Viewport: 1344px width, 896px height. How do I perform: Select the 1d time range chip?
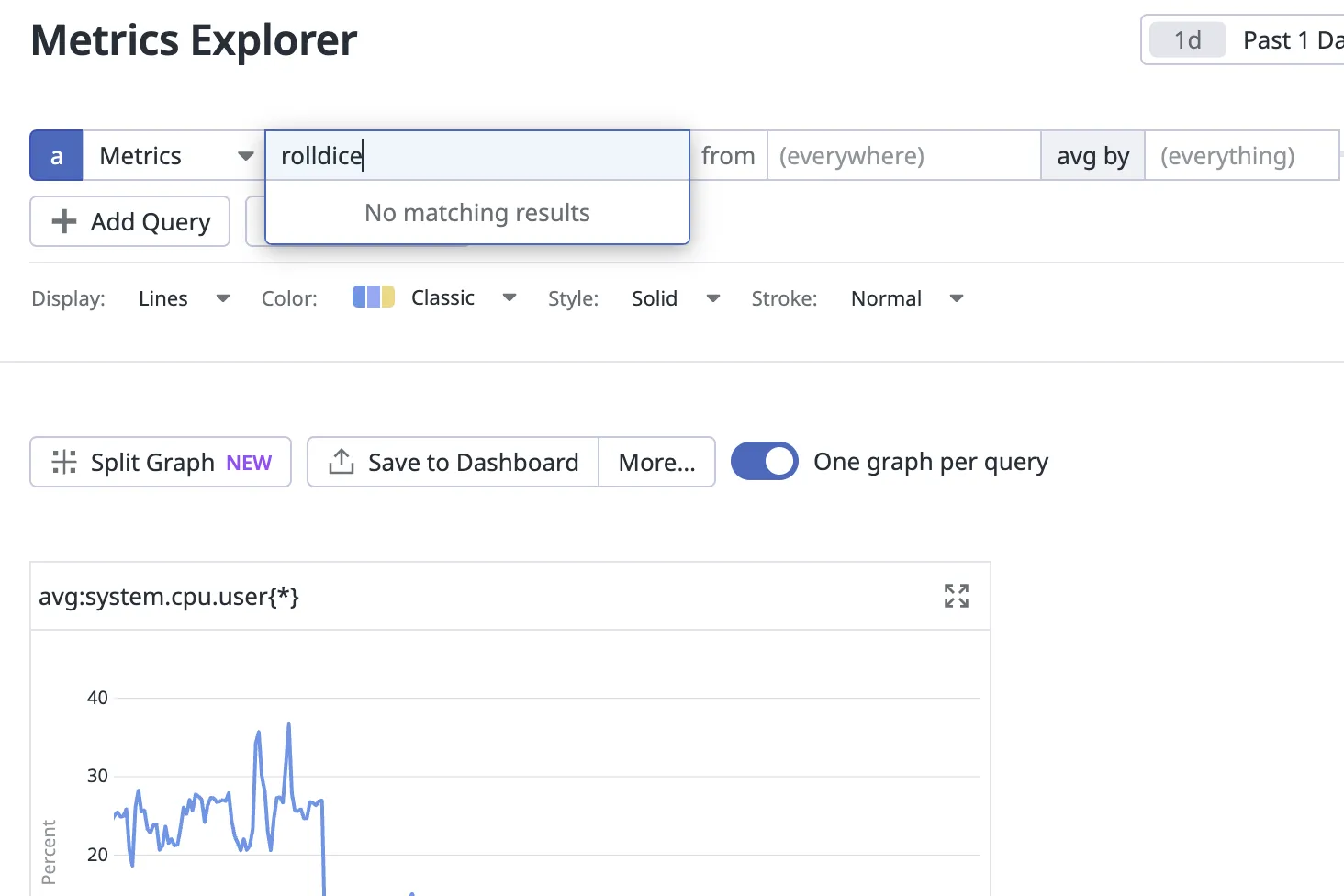(x=1188, y=40)
